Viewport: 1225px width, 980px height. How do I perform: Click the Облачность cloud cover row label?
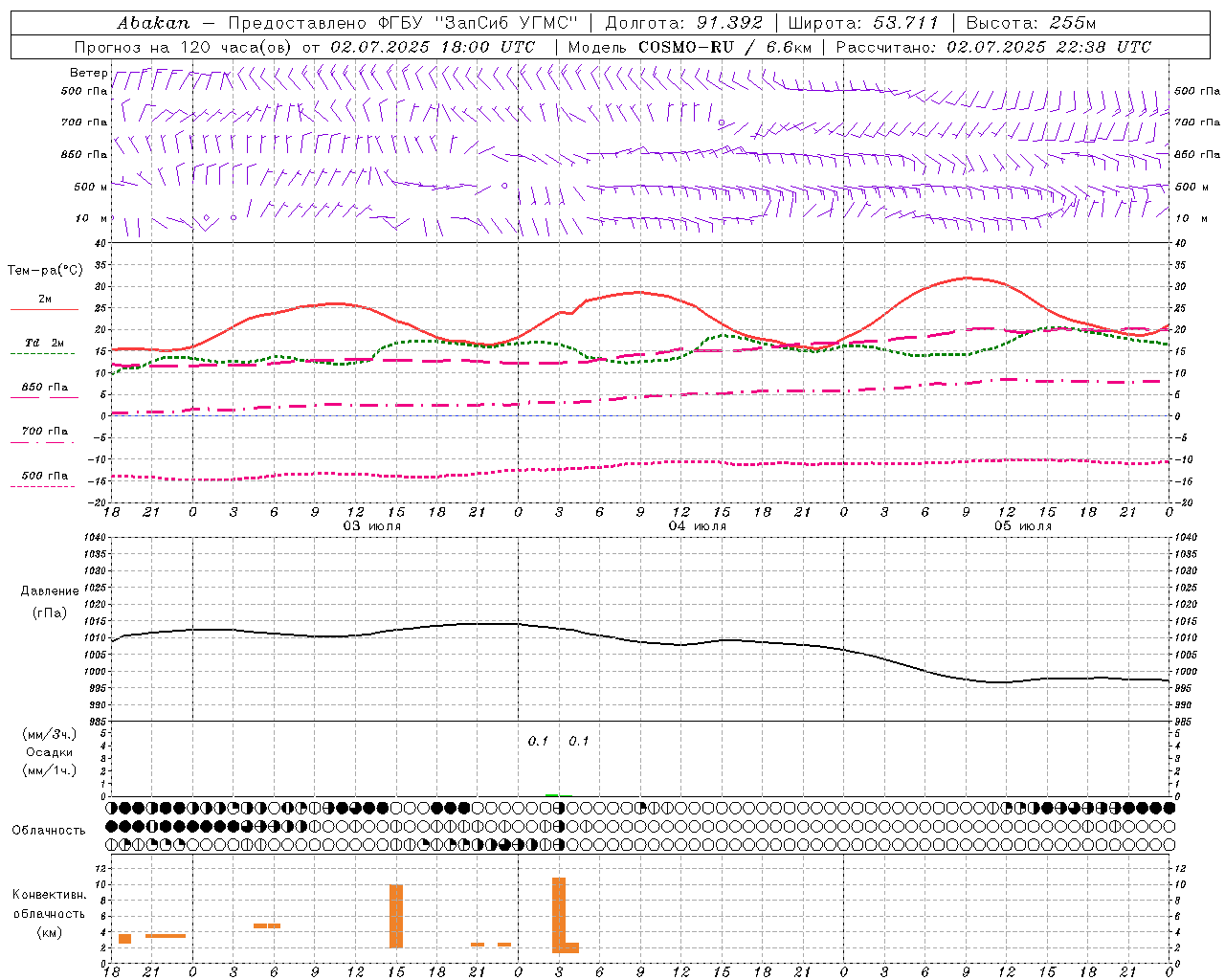point(49,830)
